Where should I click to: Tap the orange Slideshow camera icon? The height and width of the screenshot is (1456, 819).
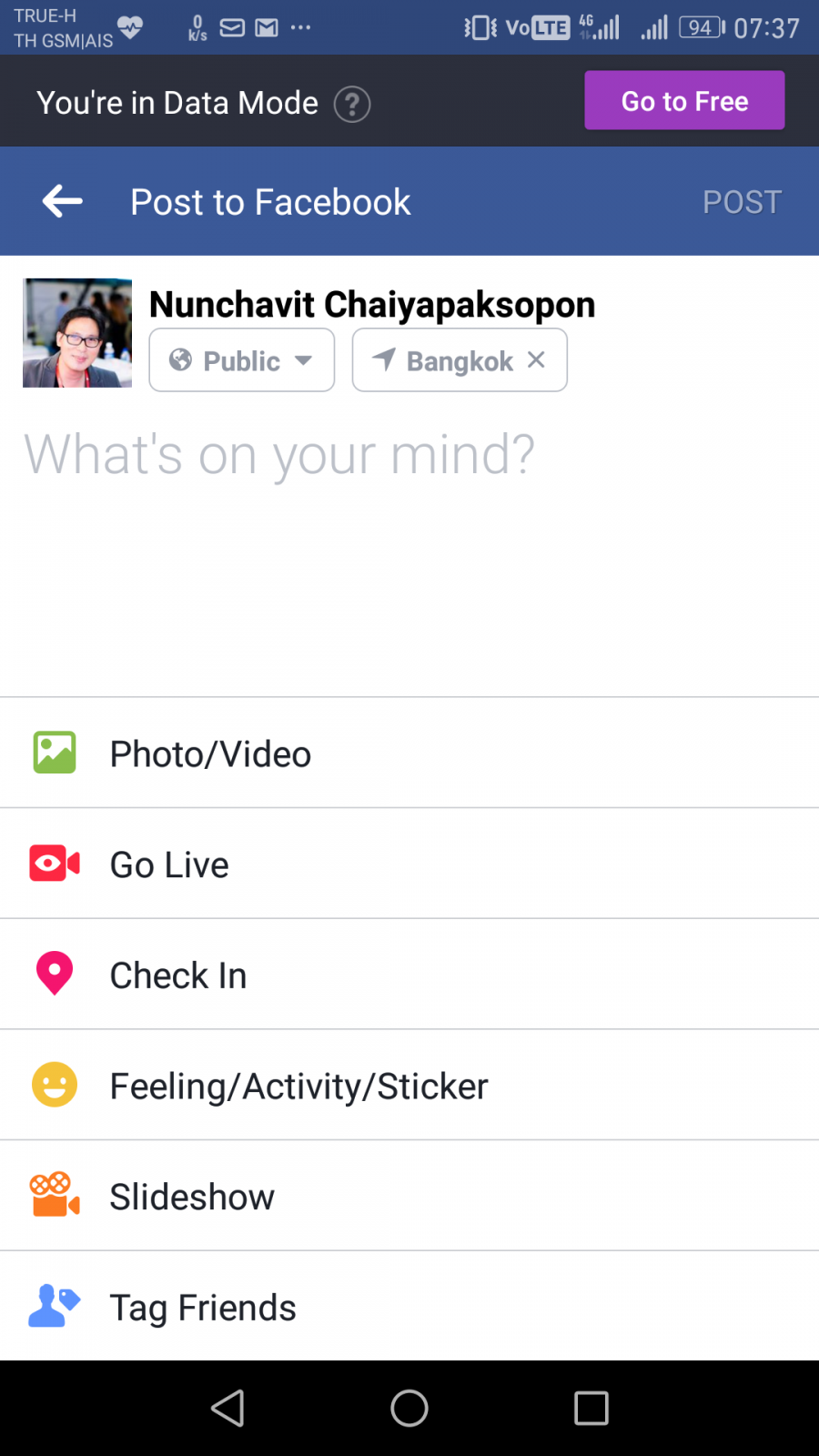pyautogui.click(x=55, y=1196)
